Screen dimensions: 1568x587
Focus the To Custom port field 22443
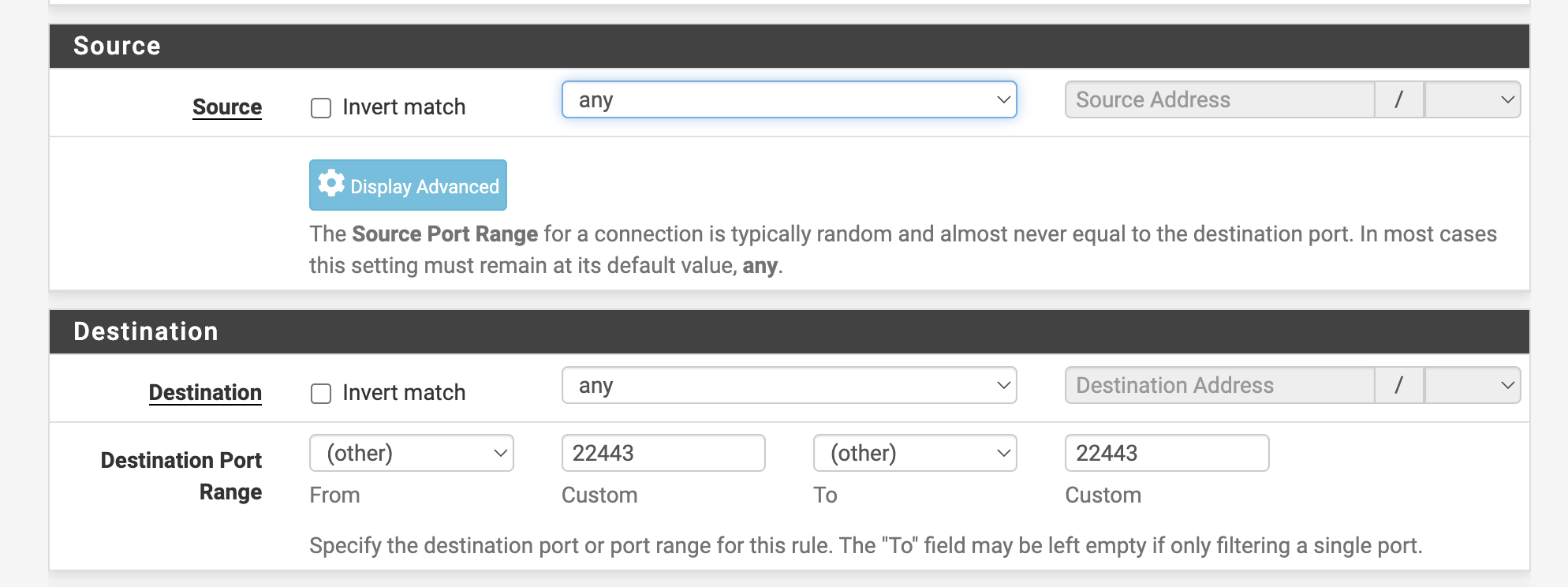click(x=1167, y=454)
